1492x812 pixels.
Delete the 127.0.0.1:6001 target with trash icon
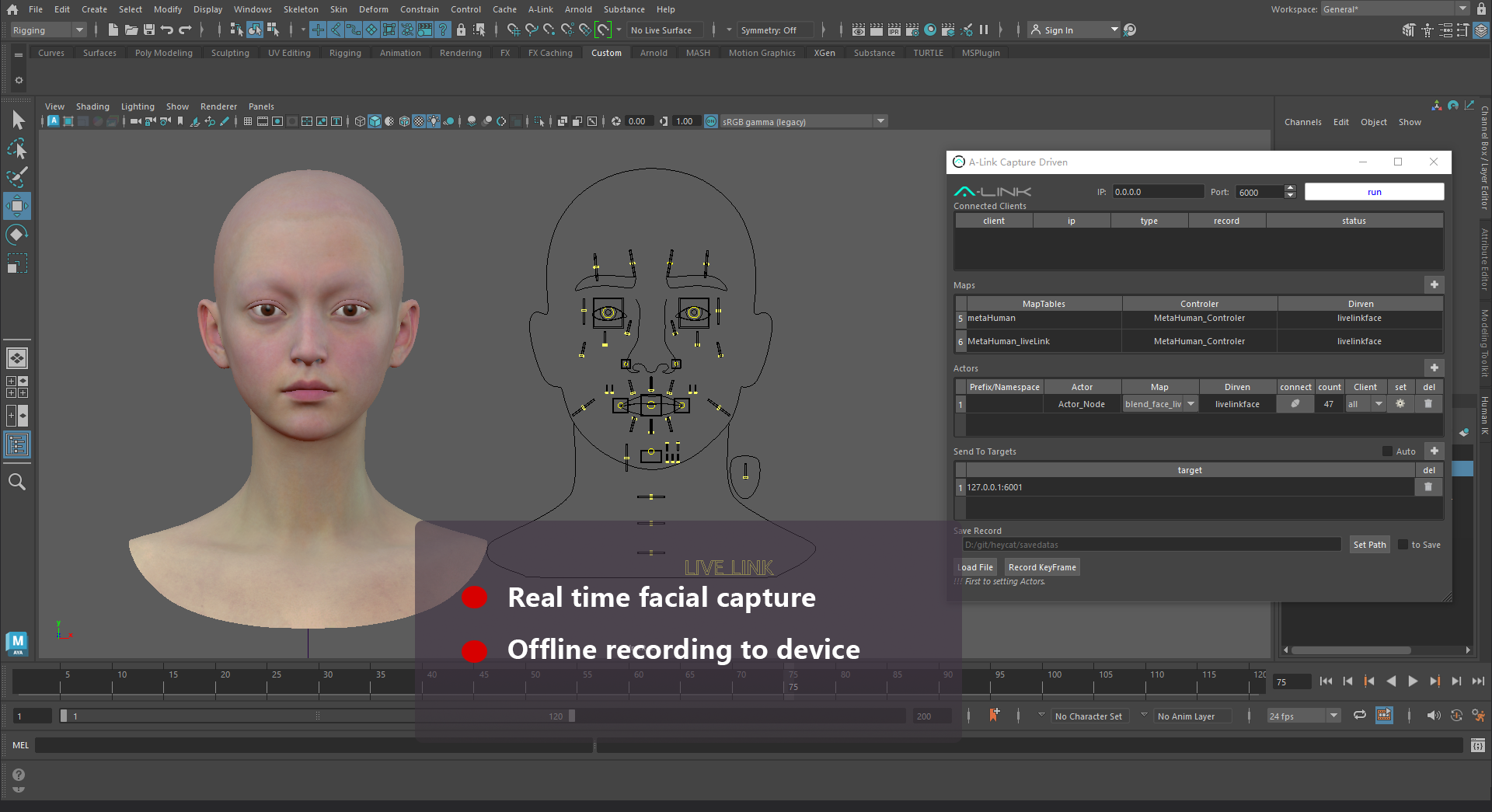tap(1428, 487)
